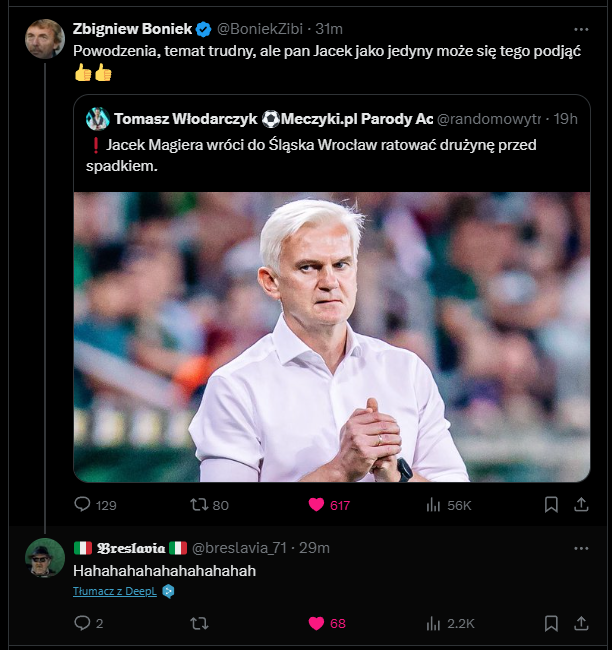Bookmark Breslavia's reply
Viewport: 612px width, 650px height.
(x=551, y=623)
